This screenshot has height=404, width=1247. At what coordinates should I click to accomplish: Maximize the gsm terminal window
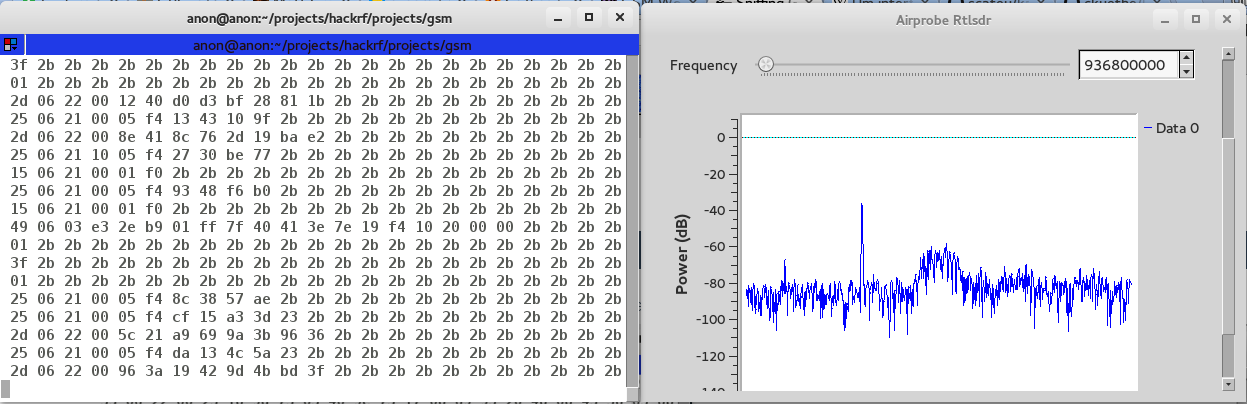pos(589,17)
